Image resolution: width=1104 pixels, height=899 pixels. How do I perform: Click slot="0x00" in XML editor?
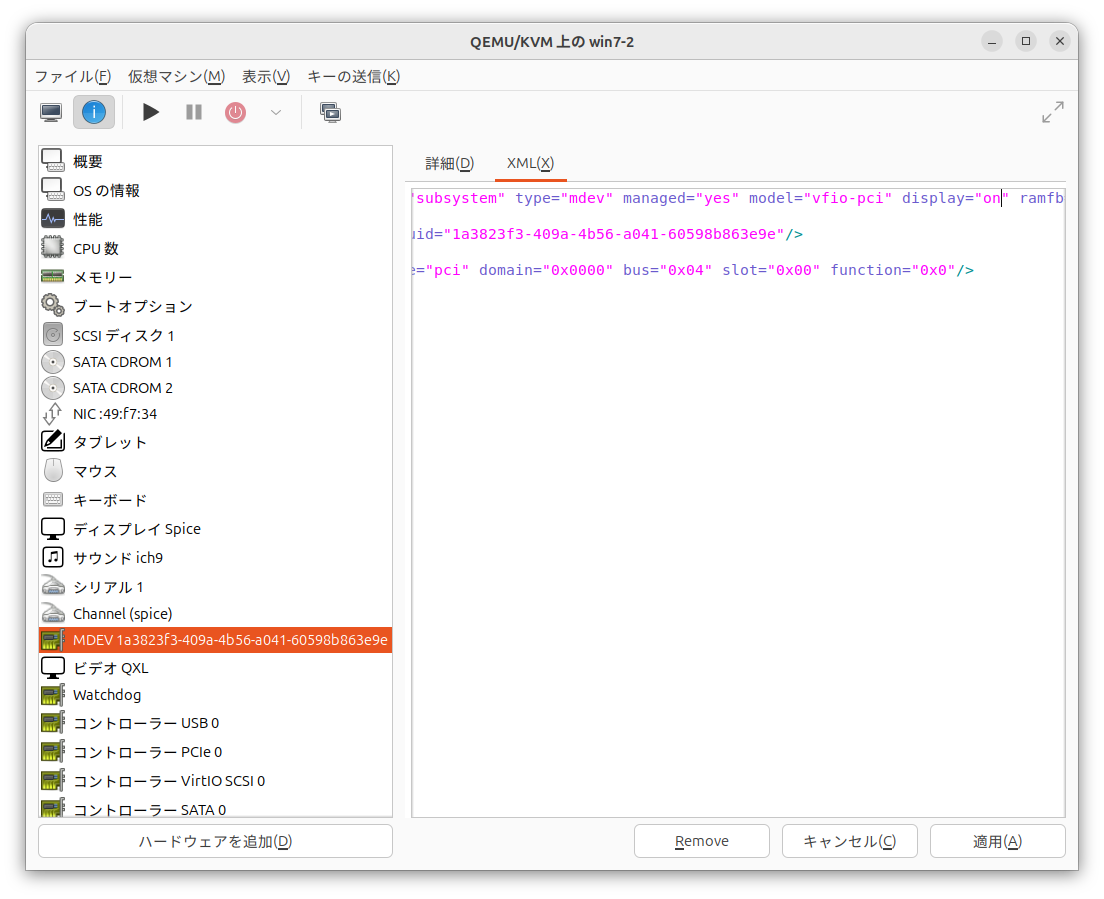(x=771, y=270)
